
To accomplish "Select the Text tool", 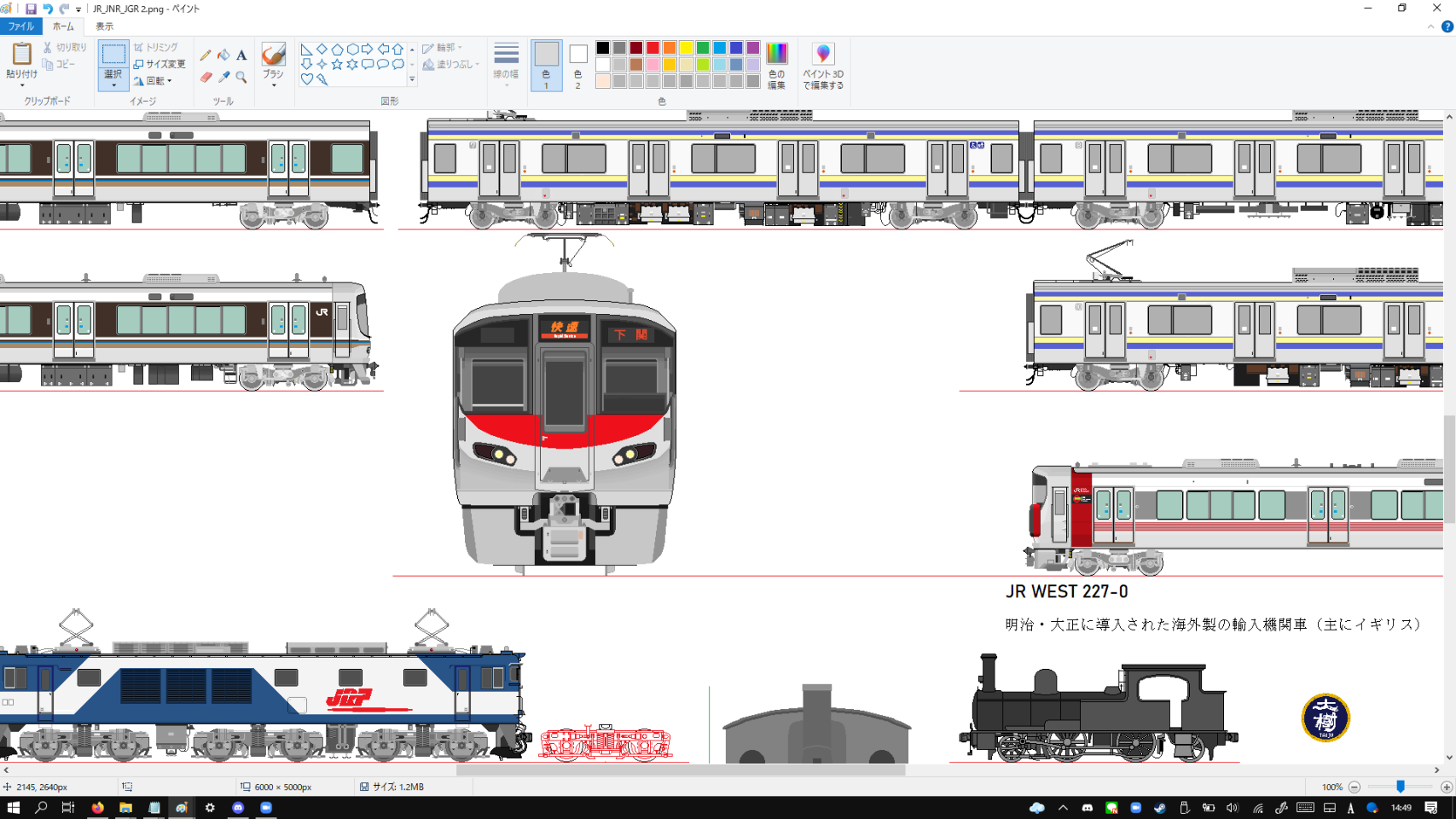I will (x=241, y=55).
